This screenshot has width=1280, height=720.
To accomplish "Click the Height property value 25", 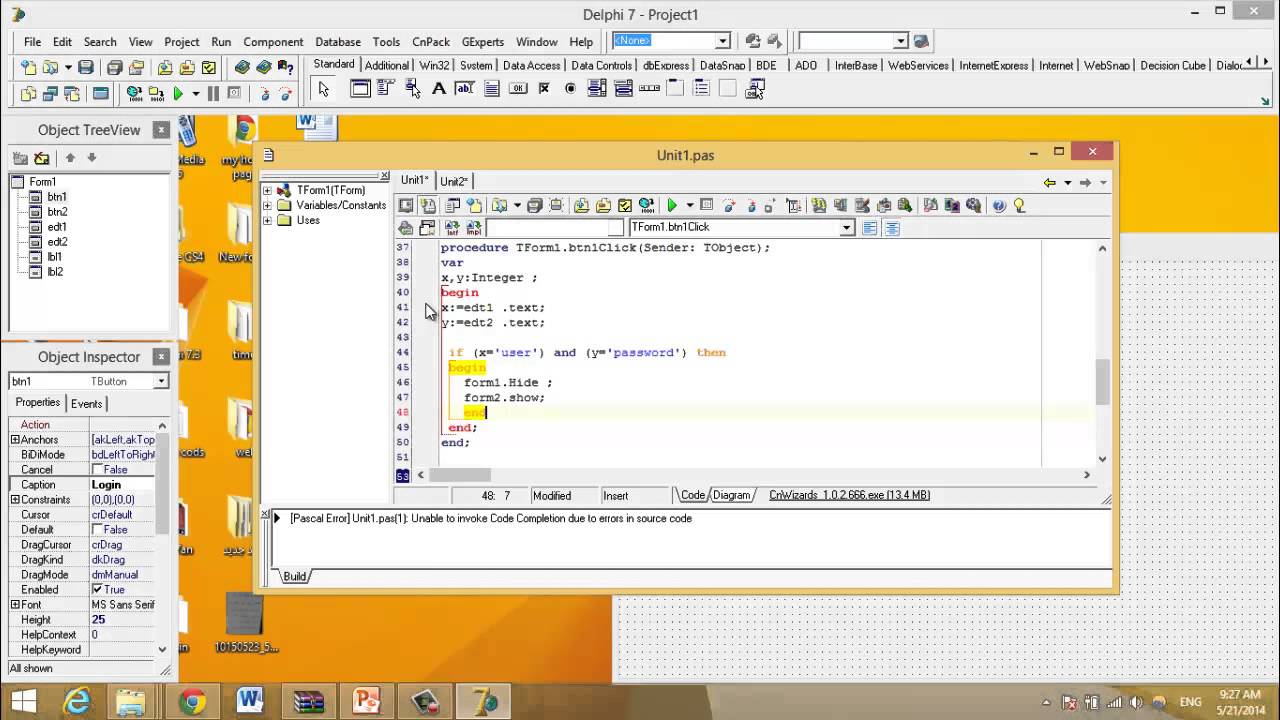I will (122, 620).
